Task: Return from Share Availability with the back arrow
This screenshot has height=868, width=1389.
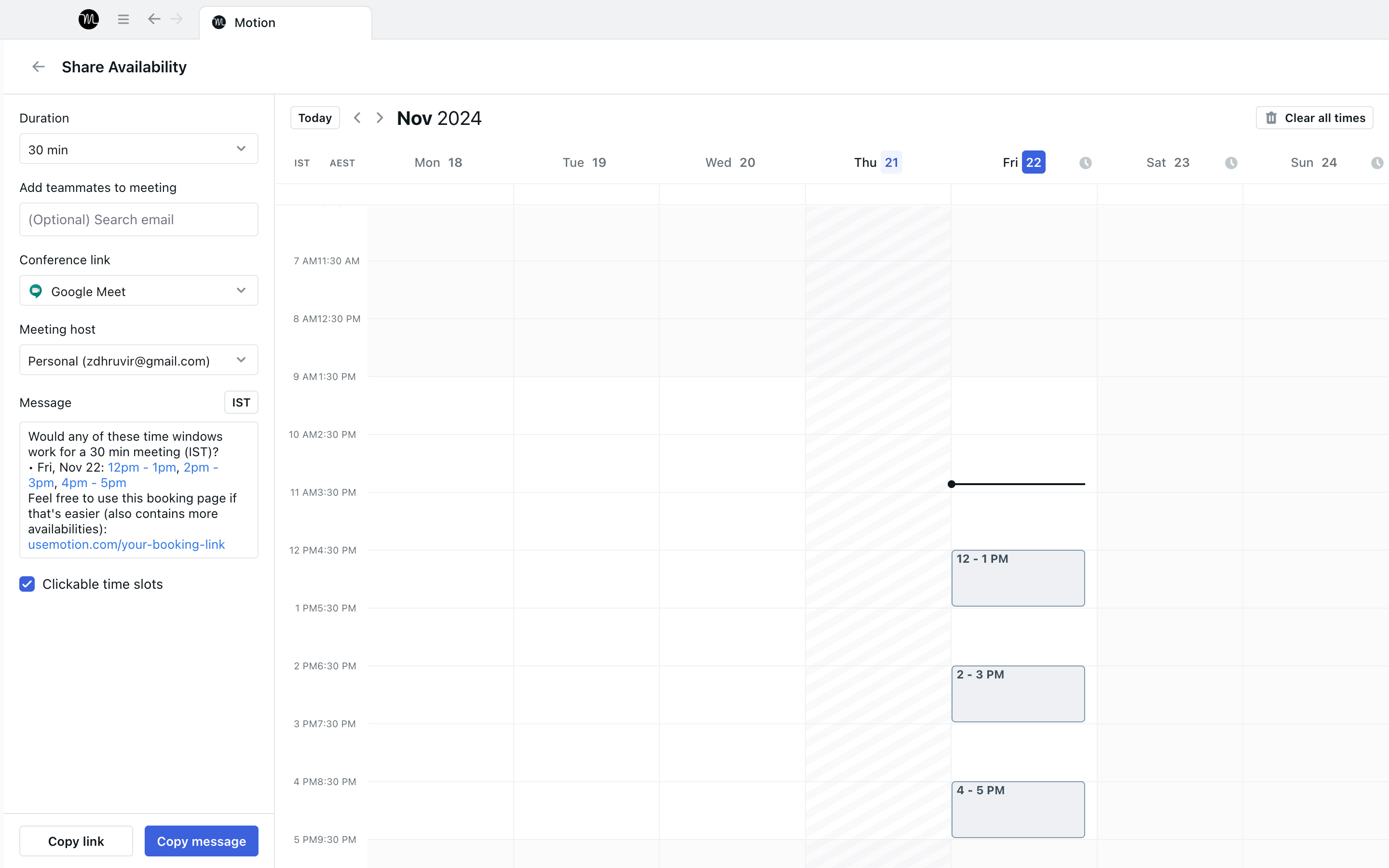Action: [x=39, y=67]
